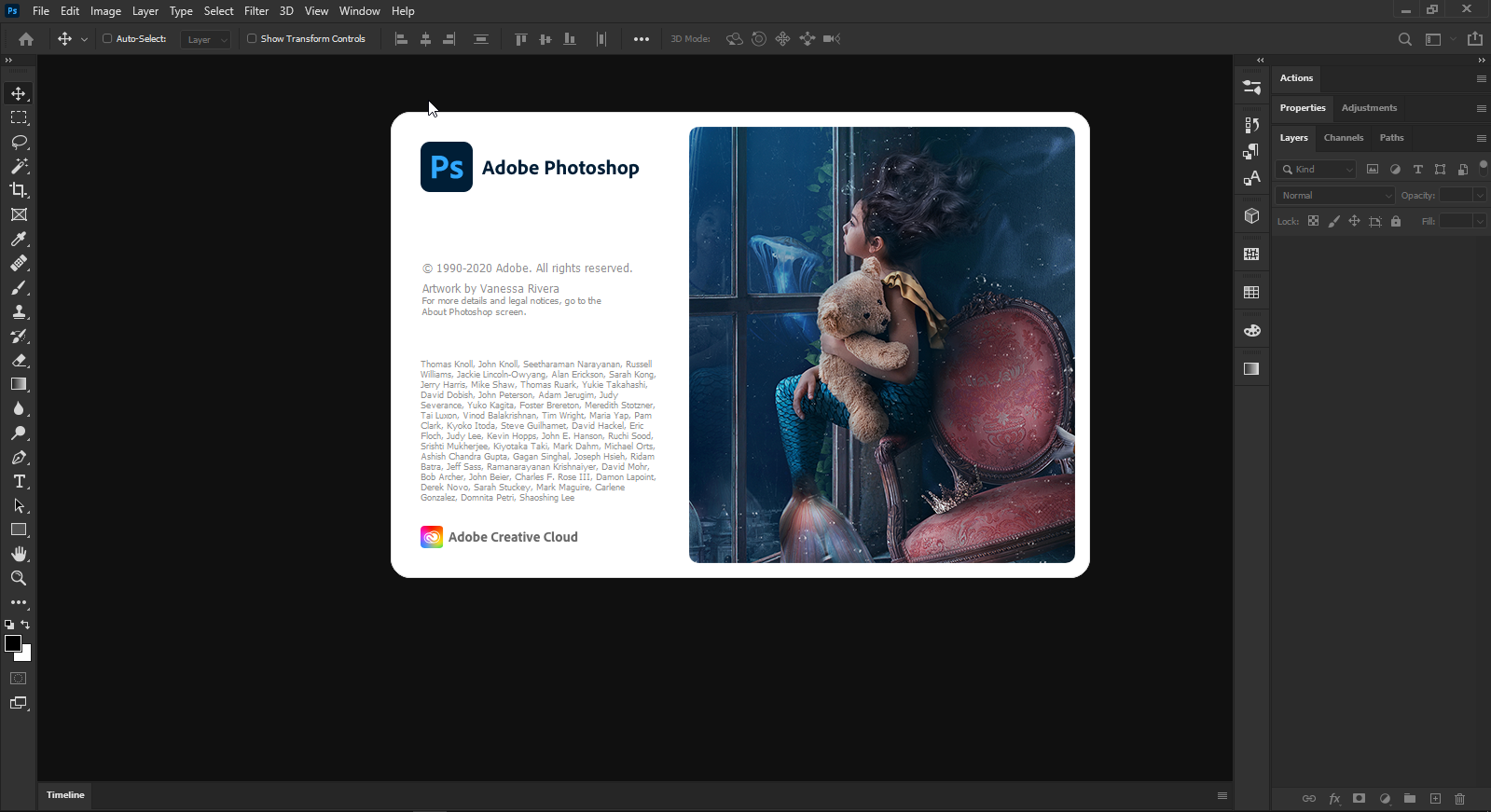Open the File menu
The image size is (1491, 812).
coord(41,11)
